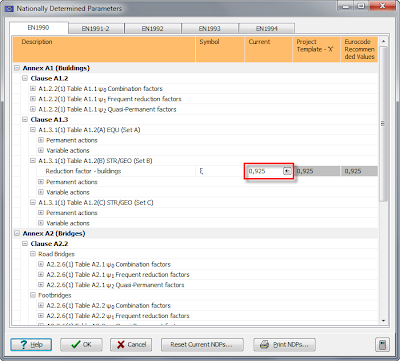Collapse the Road Bridges node

(x=33, y=254)
